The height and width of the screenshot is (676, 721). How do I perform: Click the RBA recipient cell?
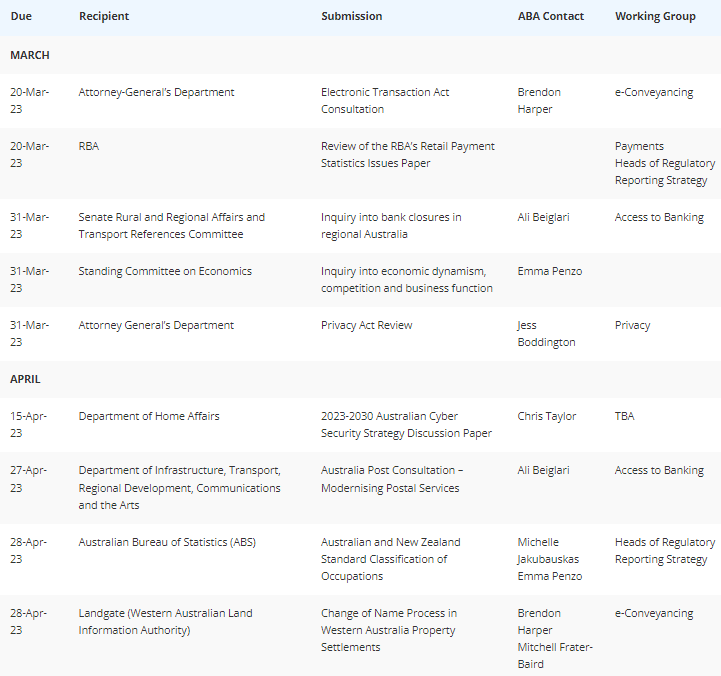point(89,146)
